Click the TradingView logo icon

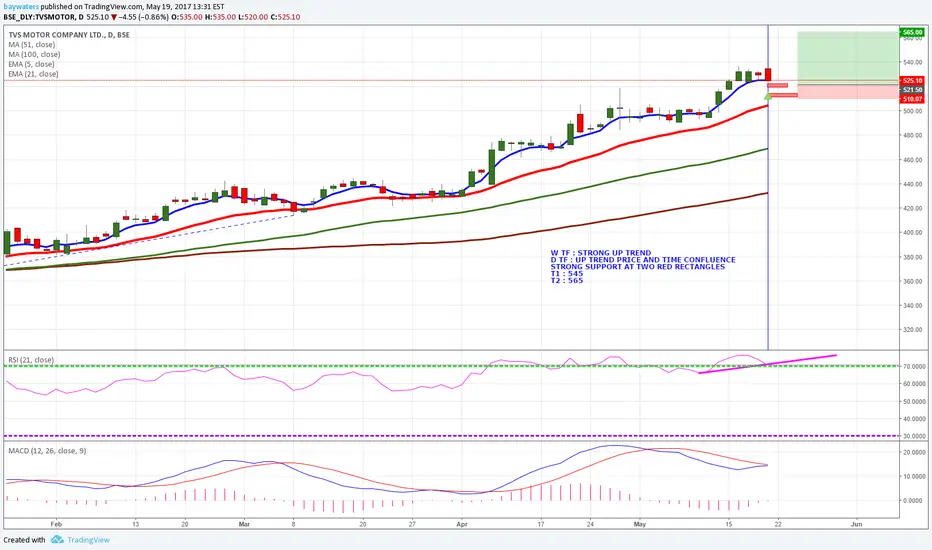coord(57,539)
